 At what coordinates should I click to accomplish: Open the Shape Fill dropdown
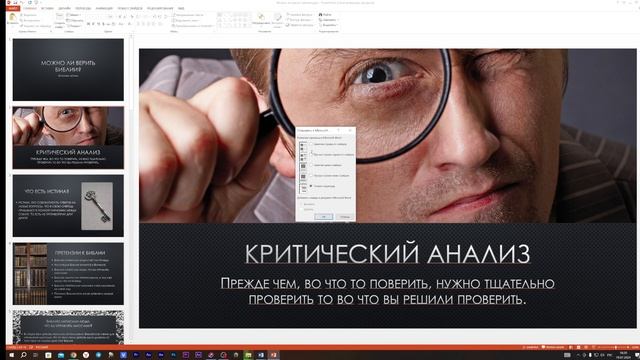point(300,15)
